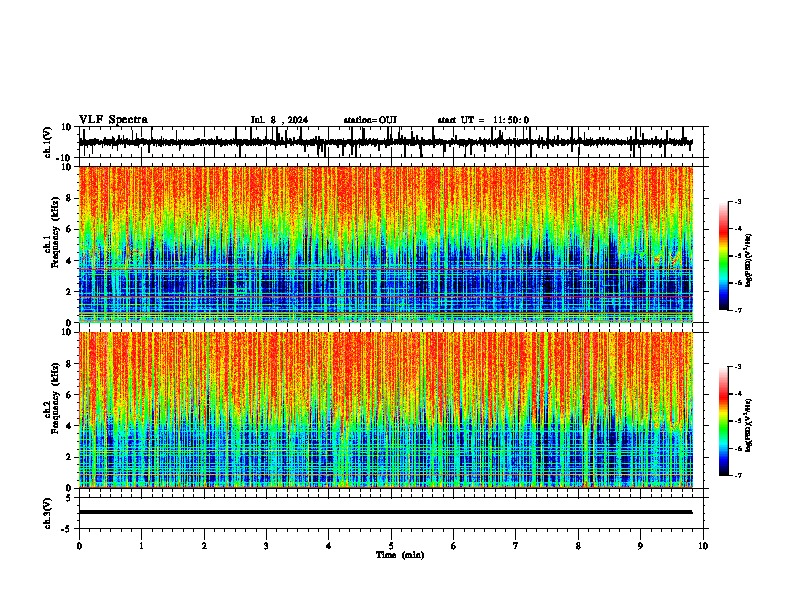792x612 pixels.
Task: Click the log(PSD) label beside ch.2 colorbar
Action: click(x=749, y=426)
